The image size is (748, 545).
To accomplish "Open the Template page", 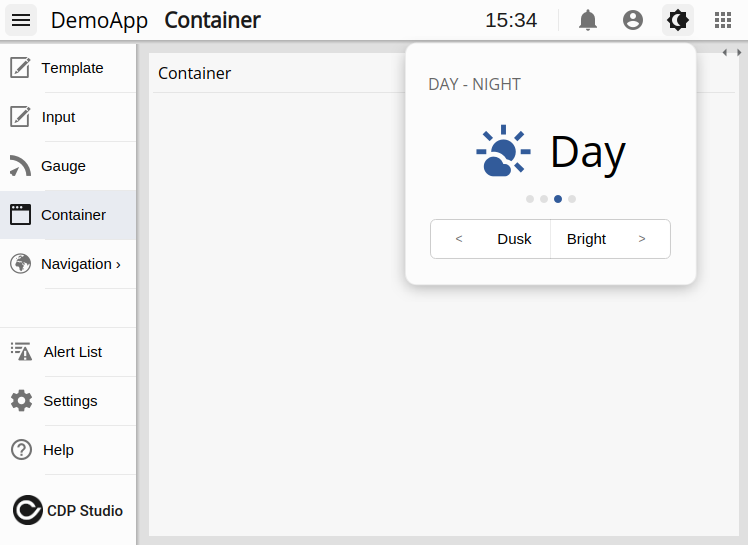I will [71, 68].
